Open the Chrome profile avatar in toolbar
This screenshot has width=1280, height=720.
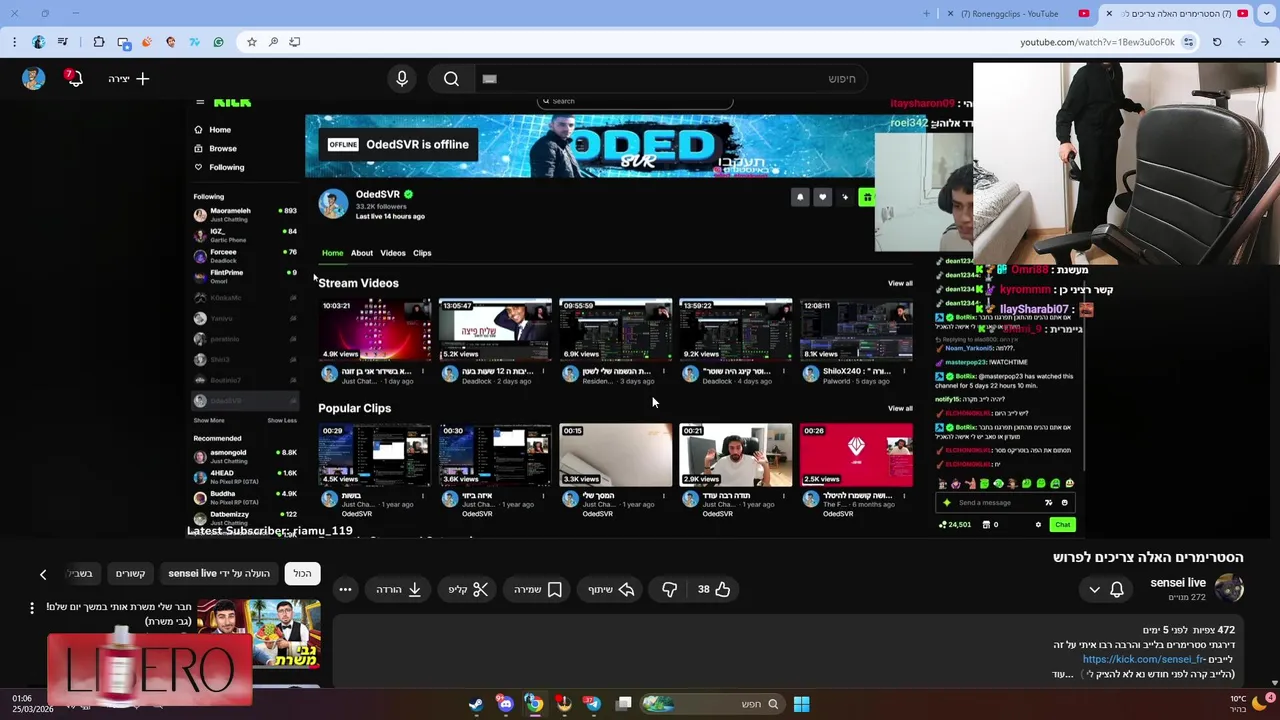tap(38, 42)
